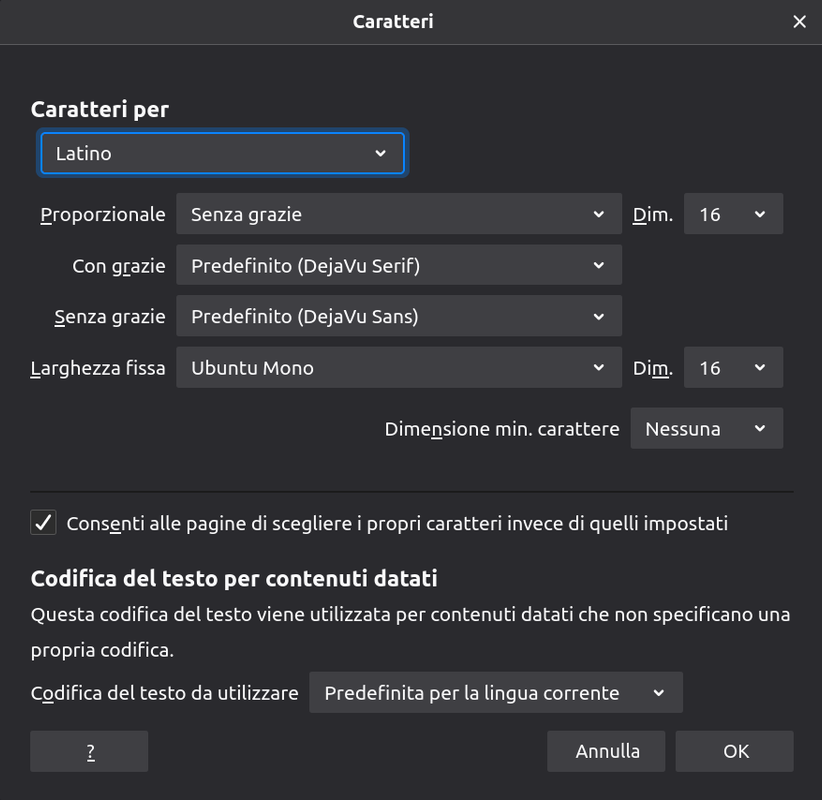Change the proportional font Dim. size dropdown
Viewport: 822px width, 800px height.
pos(733,214)
